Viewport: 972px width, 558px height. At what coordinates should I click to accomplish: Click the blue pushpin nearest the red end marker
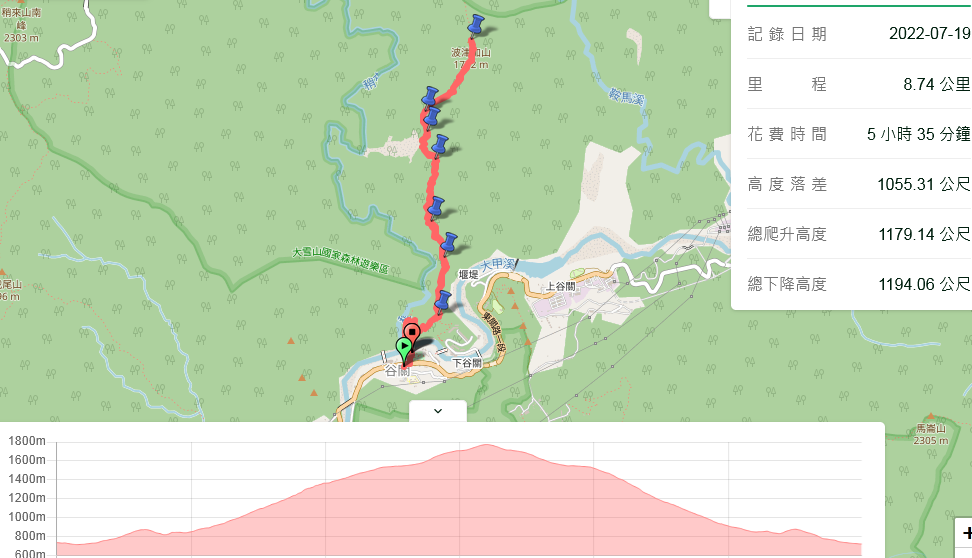pyautogui.click(x=442, y=302)
